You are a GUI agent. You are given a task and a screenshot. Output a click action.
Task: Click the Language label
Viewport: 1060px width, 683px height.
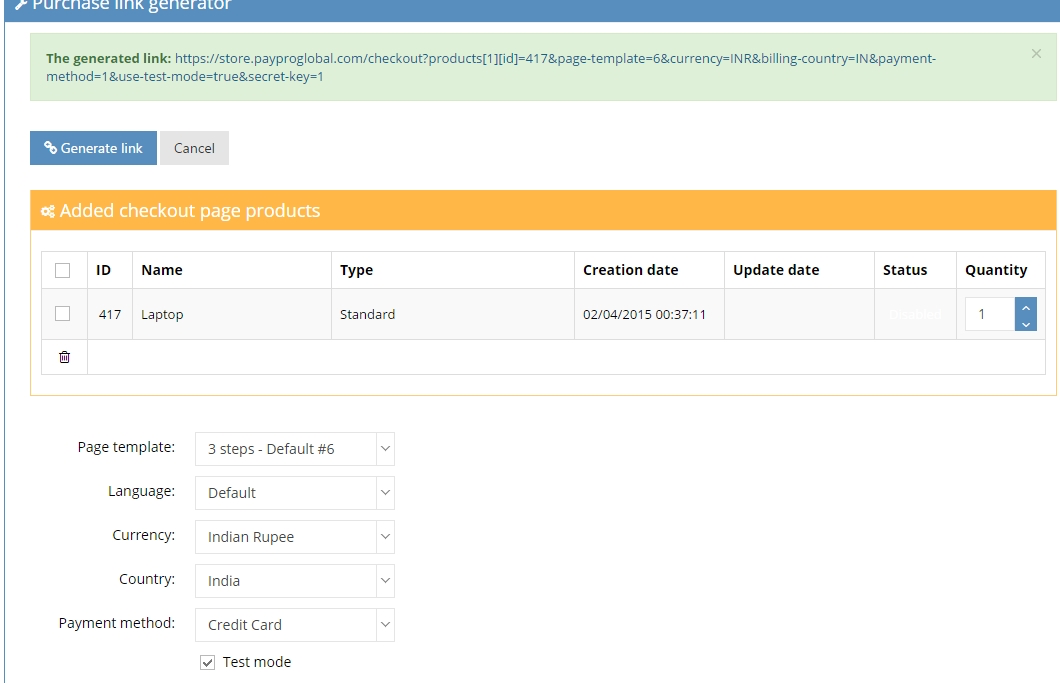pyautogui.click(x=141, y=491)
